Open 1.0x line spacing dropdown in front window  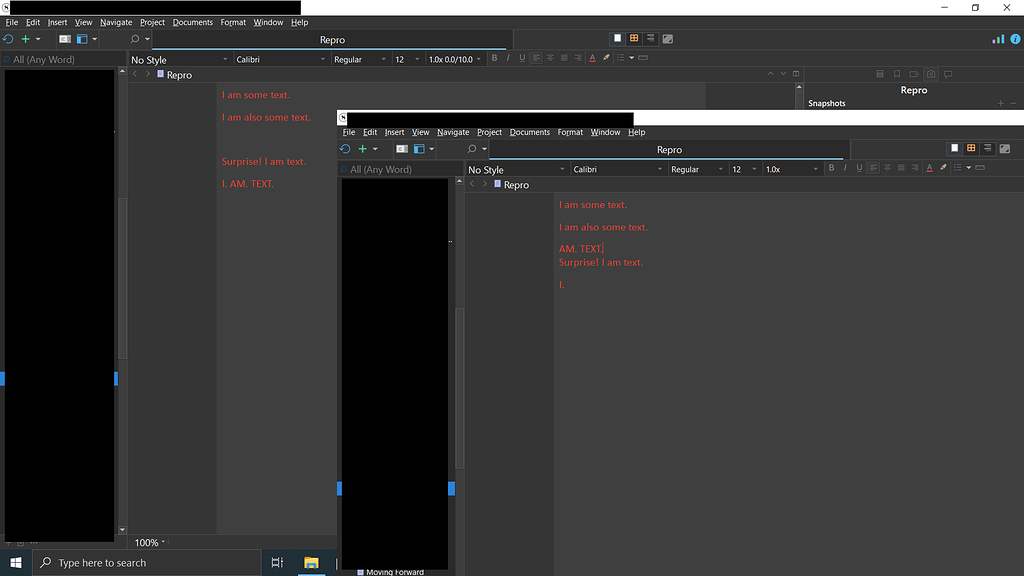coord(792,169)
